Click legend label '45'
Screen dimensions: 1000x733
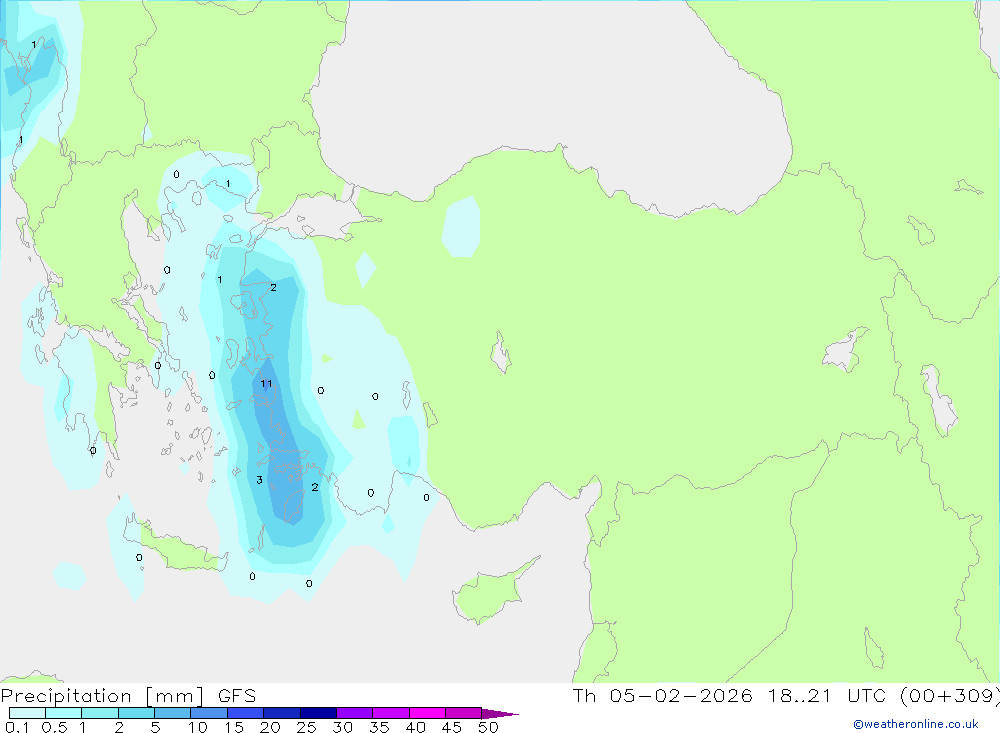(x=452, y=727)
